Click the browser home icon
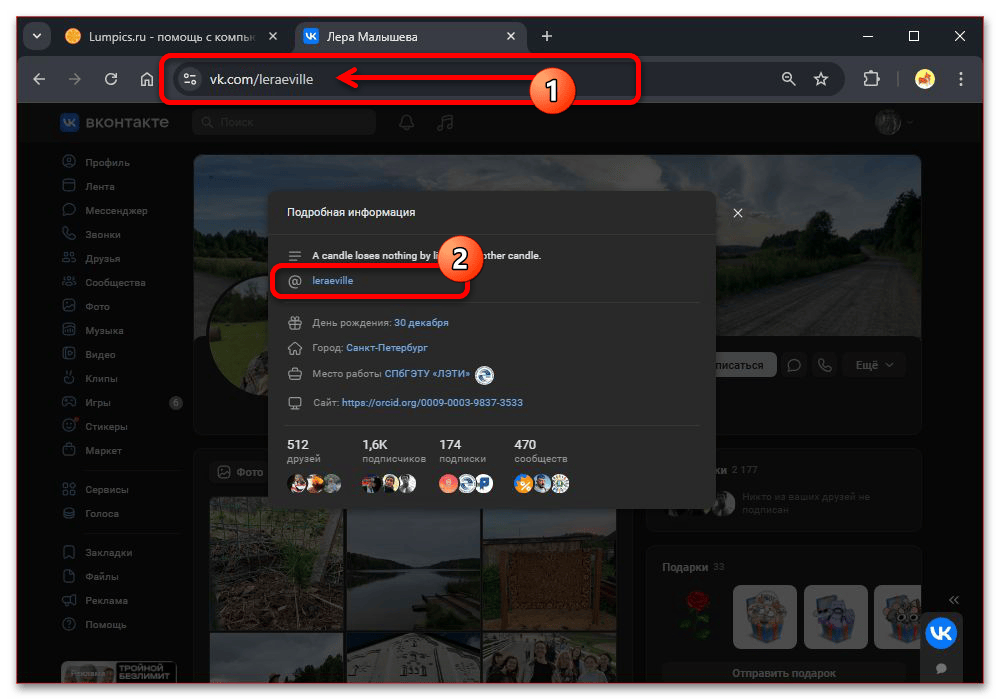This screenshot has width=1000, height=700. point(147,79)
